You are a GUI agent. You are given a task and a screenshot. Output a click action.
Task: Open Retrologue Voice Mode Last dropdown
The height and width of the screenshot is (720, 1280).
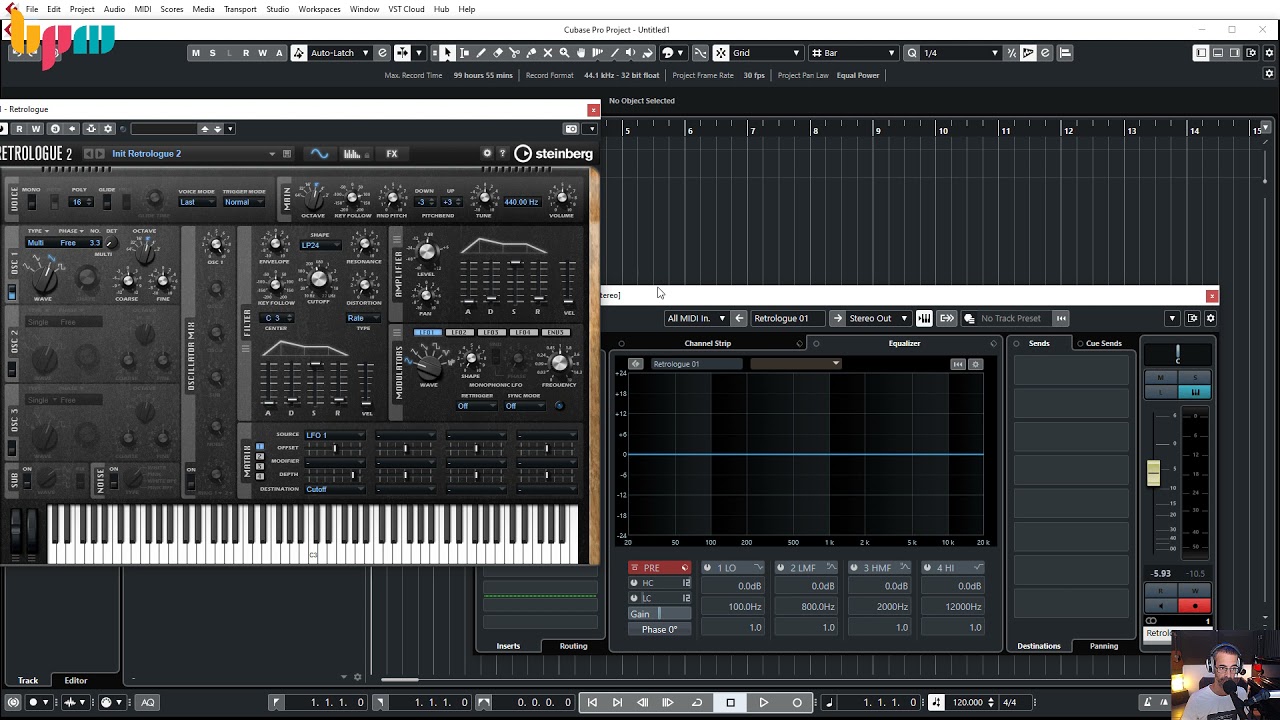(196, 202)
